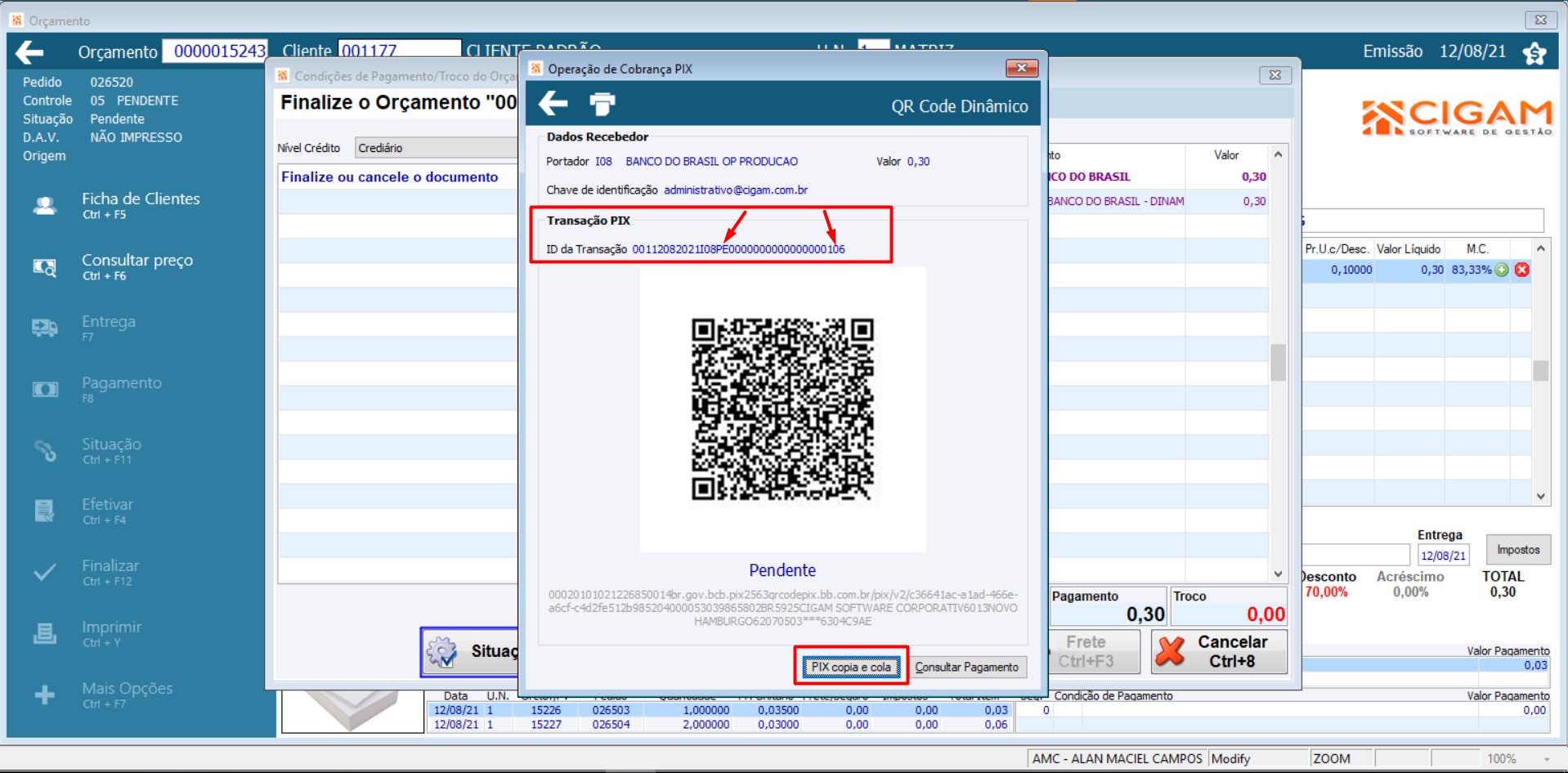The width and height of the screenshot is (1568, 773).
Task: Click the favorites star icon near Emissão
Action: click(x=1534, y=53)
